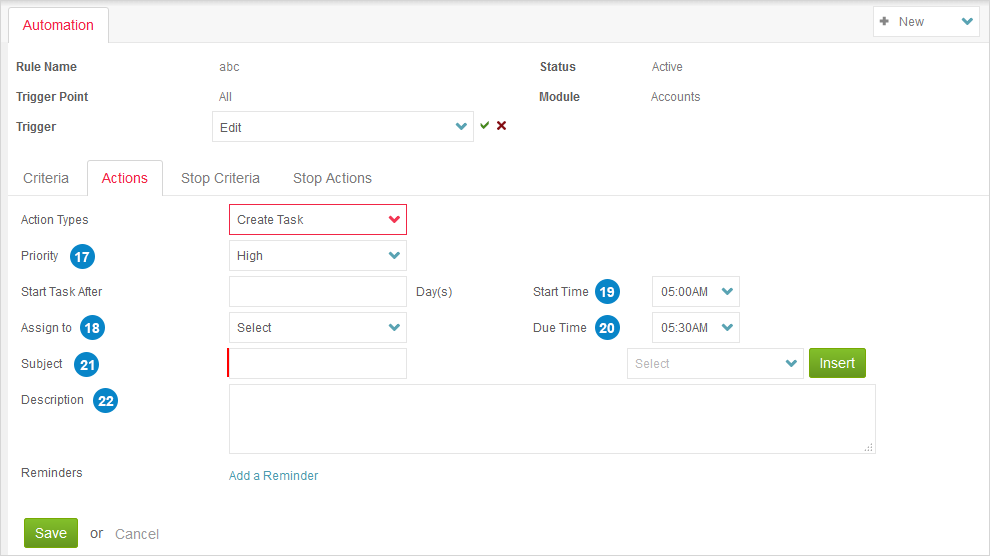The height and width of the screenshot is (556, 990).
Task: Click the Module value Accounts
Action: click(676, 97)
